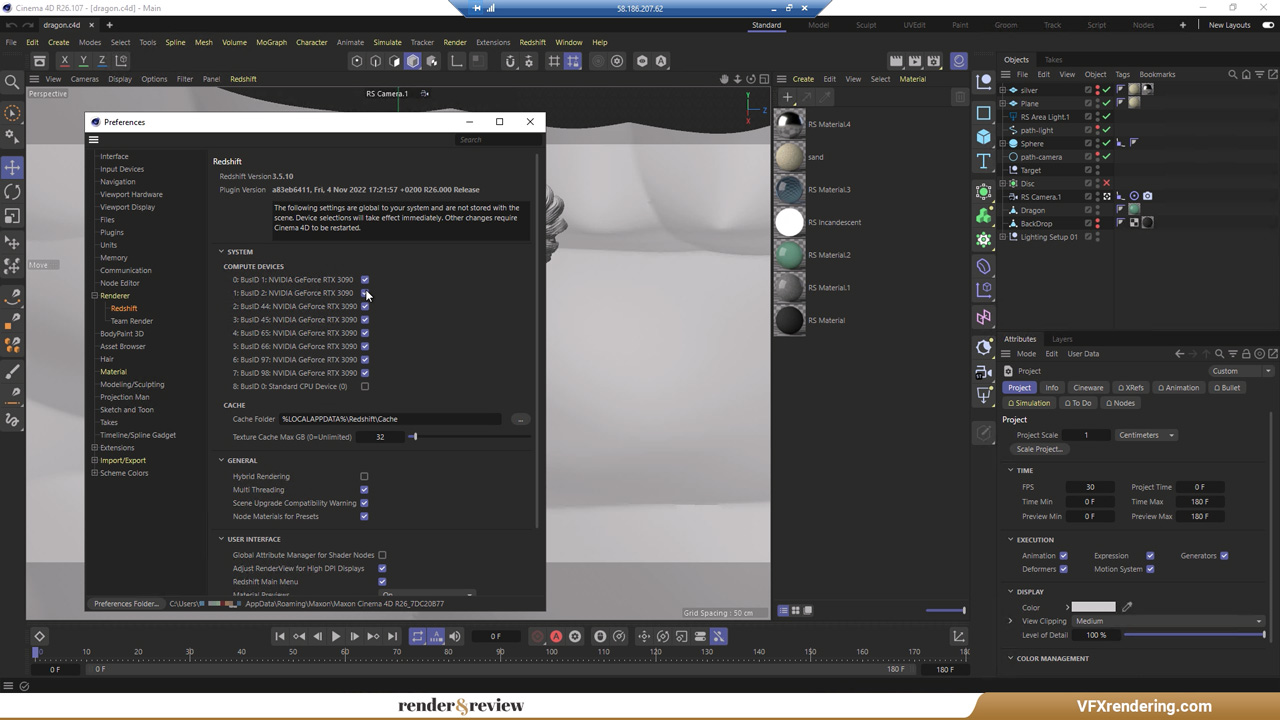Uncheck GPU 0 BusID 1 RTX 3090

point(365,280)
